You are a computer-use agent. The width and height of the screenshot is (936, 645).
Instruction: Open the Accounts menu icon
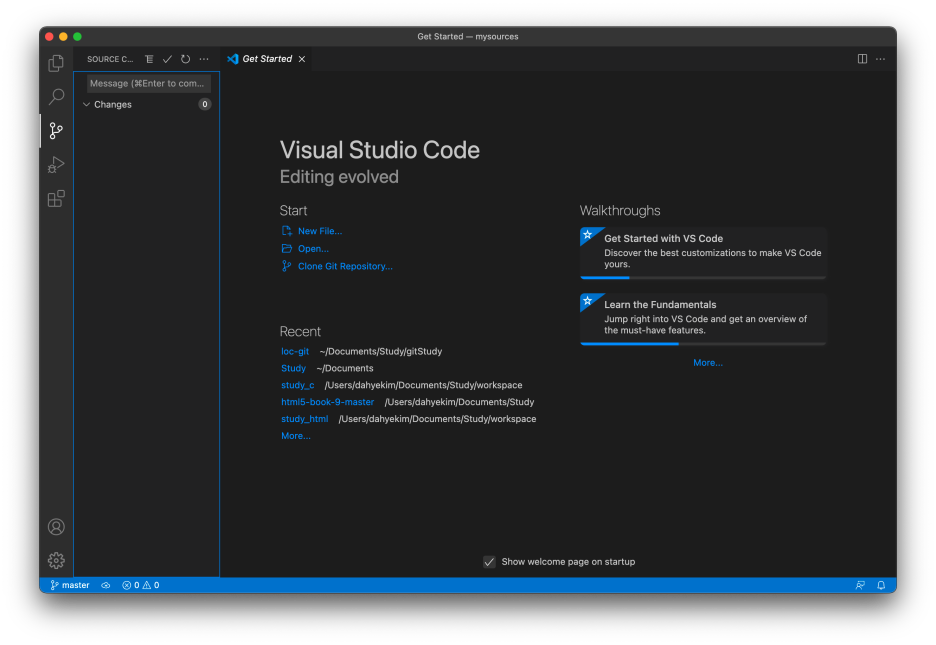pos(56,527)
